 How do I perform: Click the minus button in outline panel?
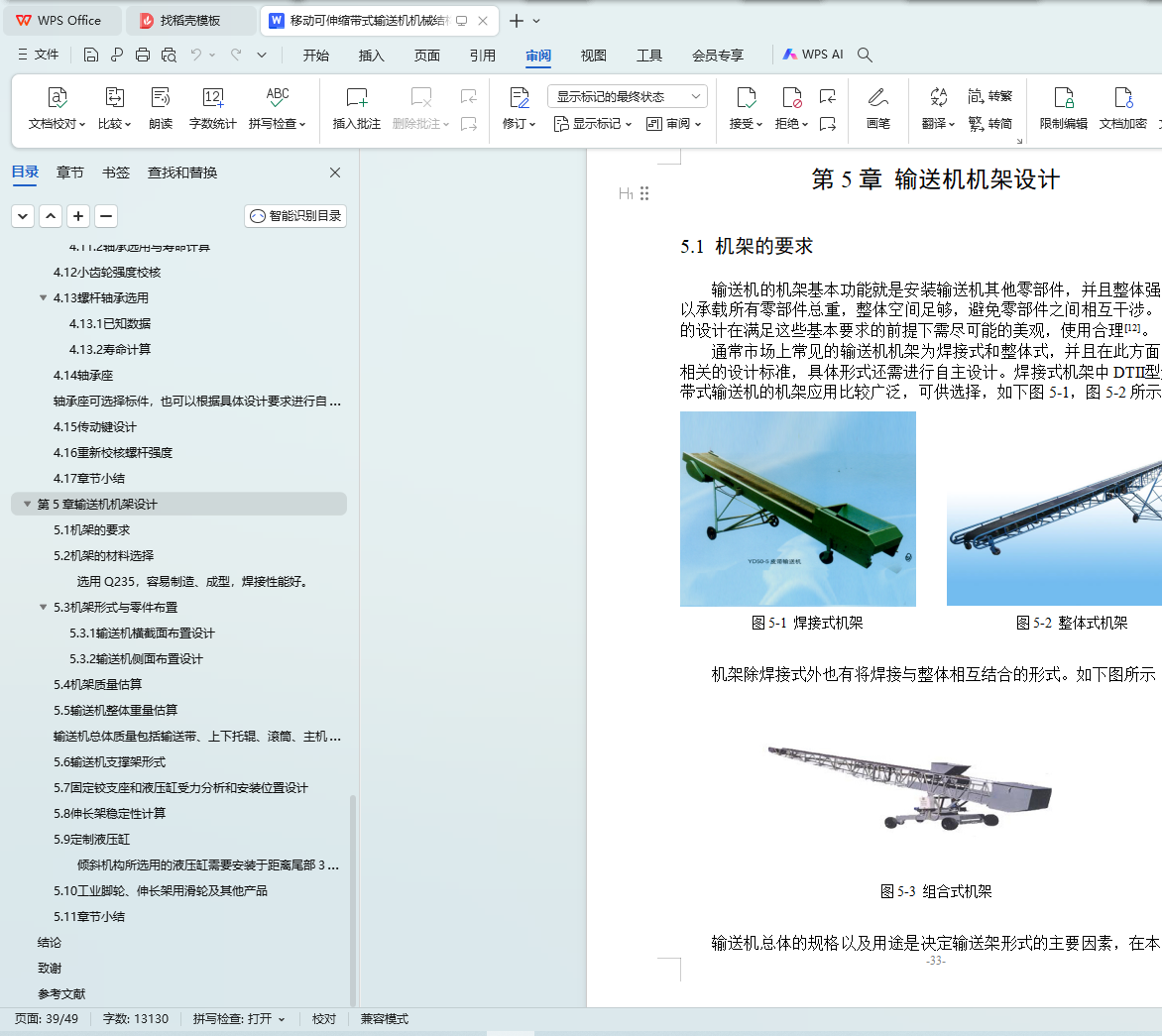(x=106, y=216)
